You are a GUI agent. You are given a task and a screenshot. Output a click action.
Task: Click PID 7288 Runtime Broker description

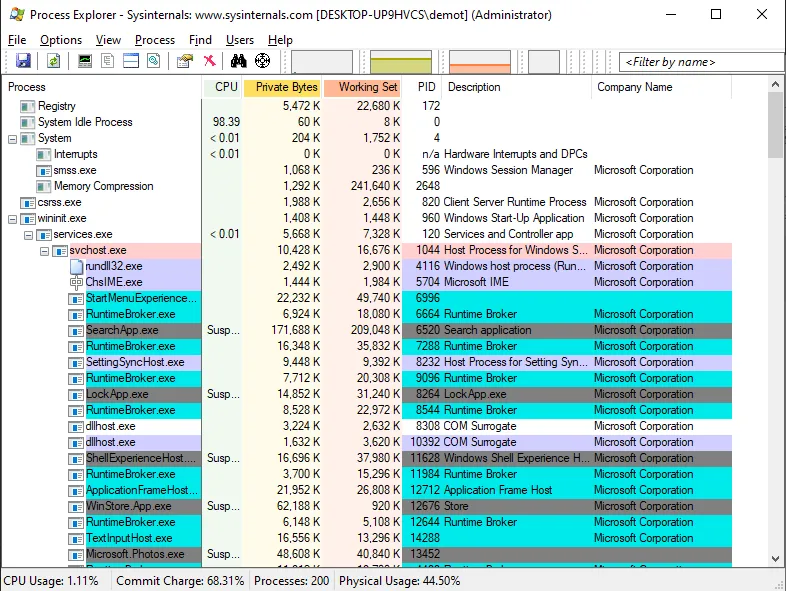tap(480, 346)
